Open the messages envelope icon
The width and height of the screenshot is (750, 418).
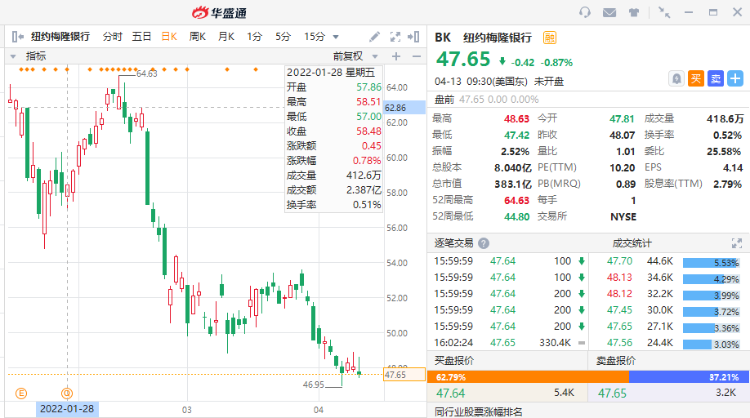tap(609, 12)
